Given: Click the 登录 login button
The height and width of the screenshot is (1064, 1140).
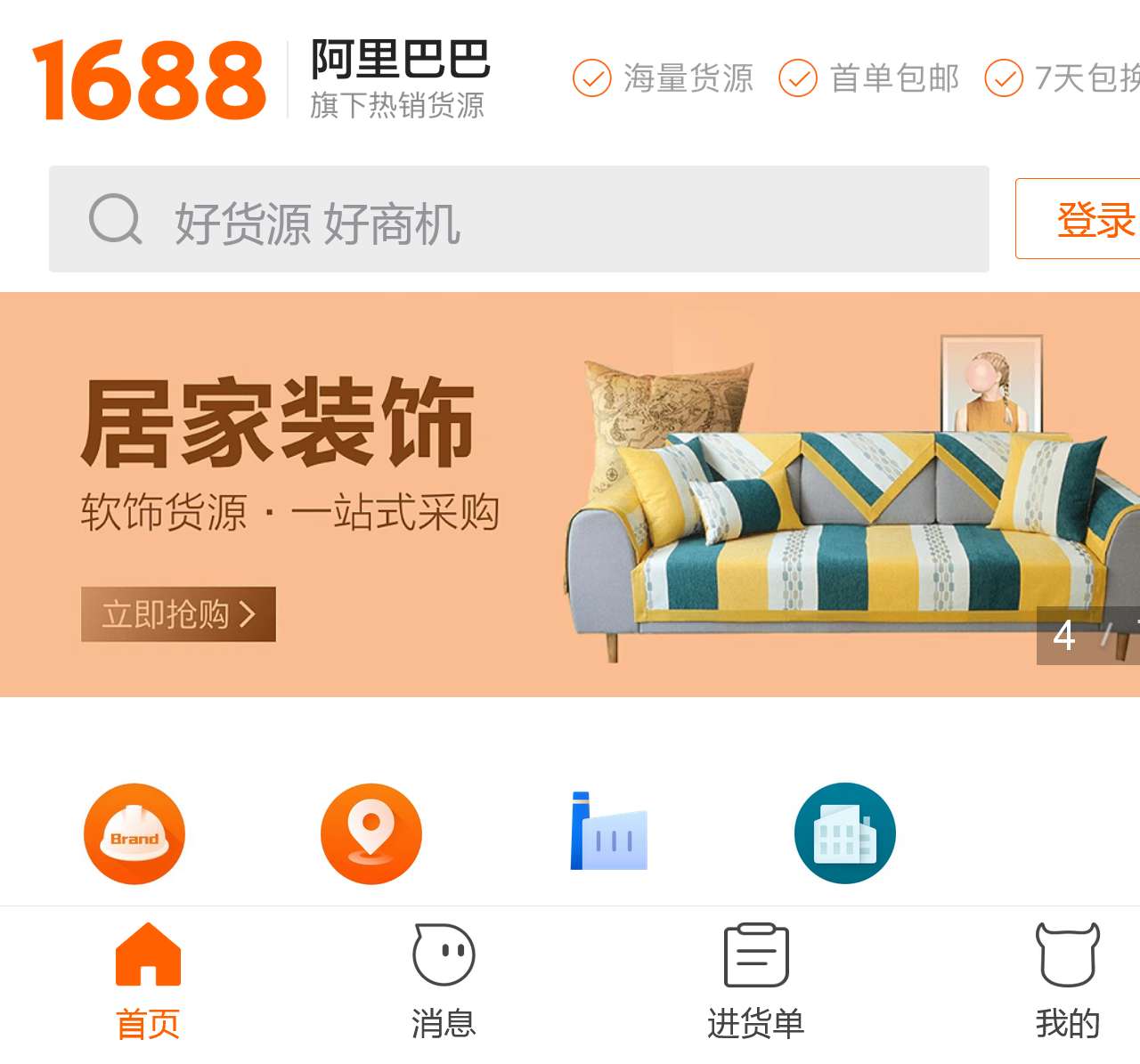Looking at the screenshot, I should (x=1078, y=219).
